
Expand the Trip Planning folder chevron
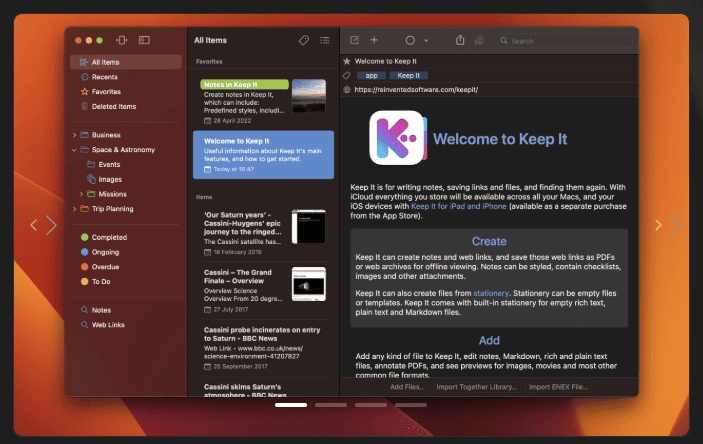(x=74, y=209)
